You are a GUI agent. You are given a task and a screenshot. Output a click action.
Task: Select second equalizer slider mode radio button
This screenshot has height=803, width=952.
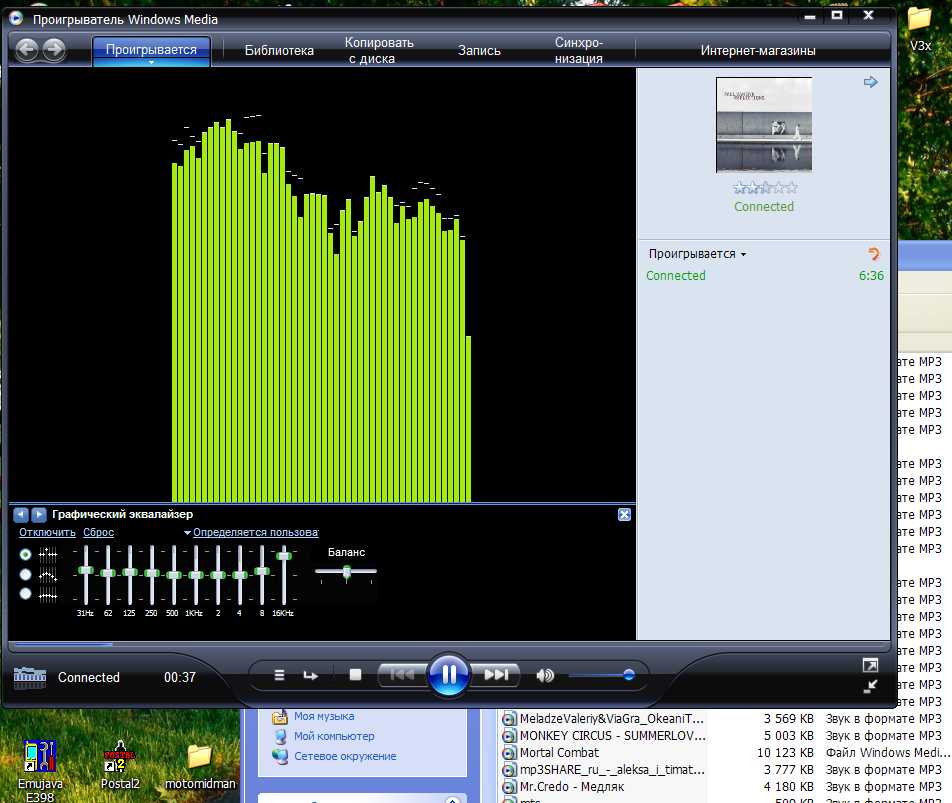pyautogui.click(x=26, y=574)
